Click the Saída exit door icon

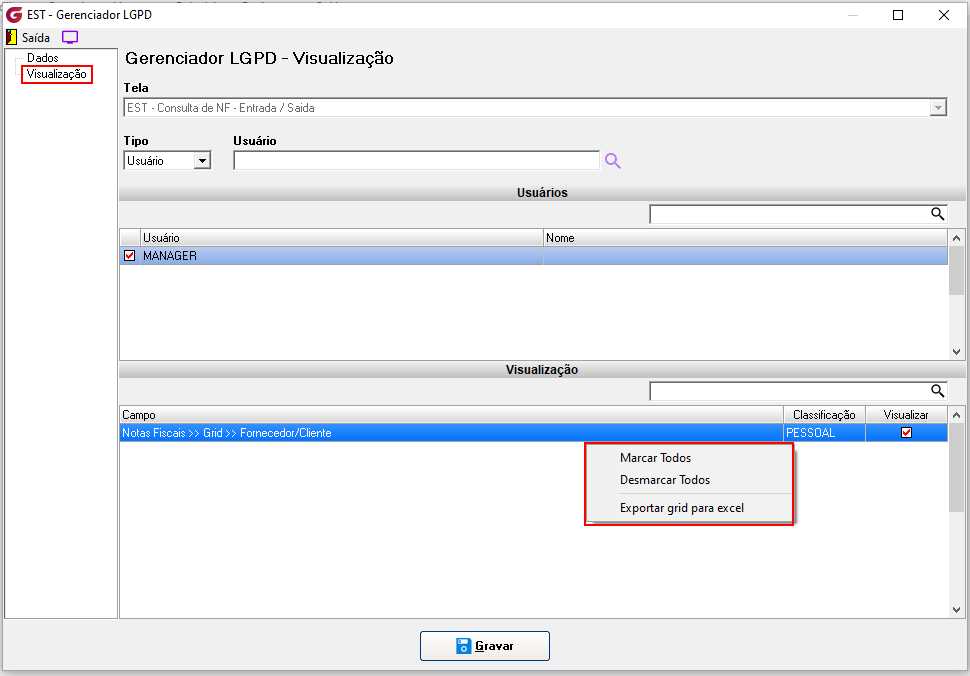coord(11,37)
